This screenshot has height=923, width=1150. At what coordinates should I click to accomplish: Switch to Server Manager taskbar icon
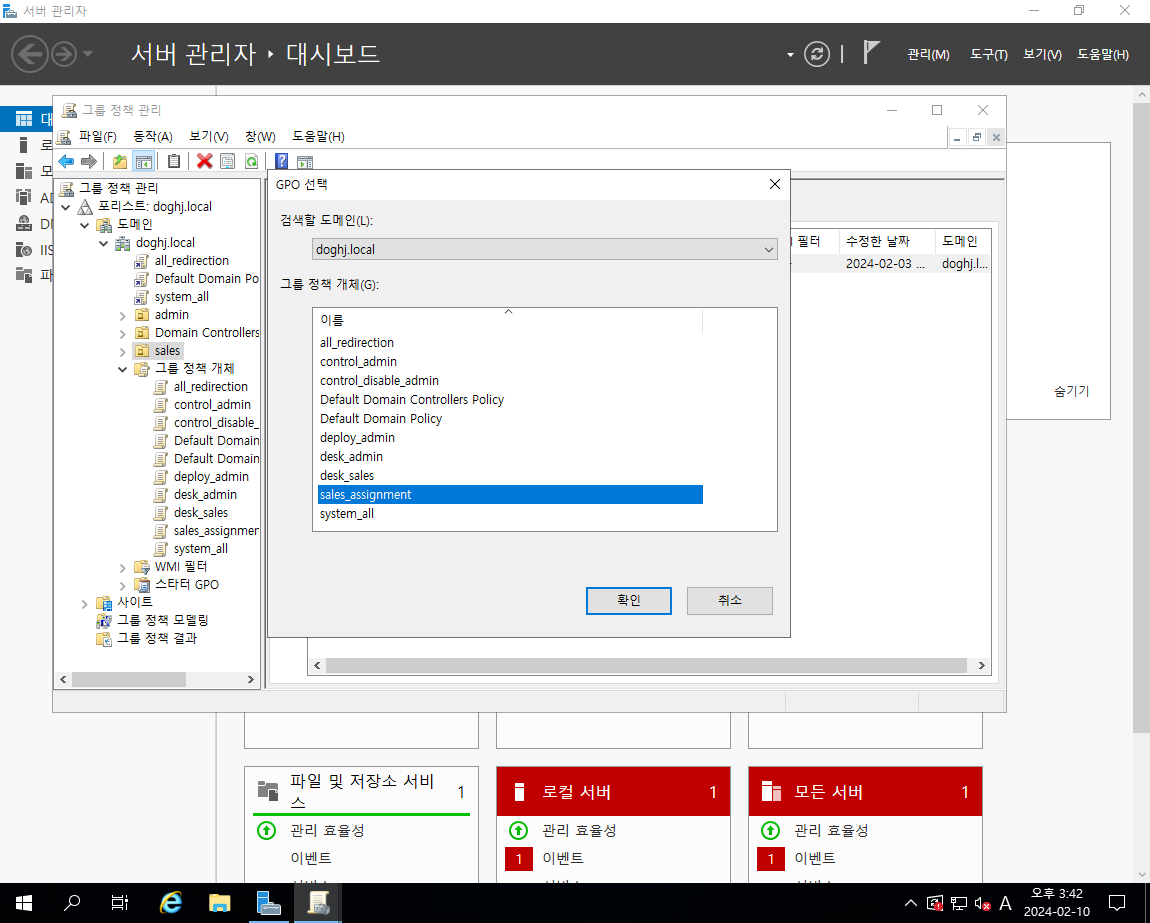point(268,902)
